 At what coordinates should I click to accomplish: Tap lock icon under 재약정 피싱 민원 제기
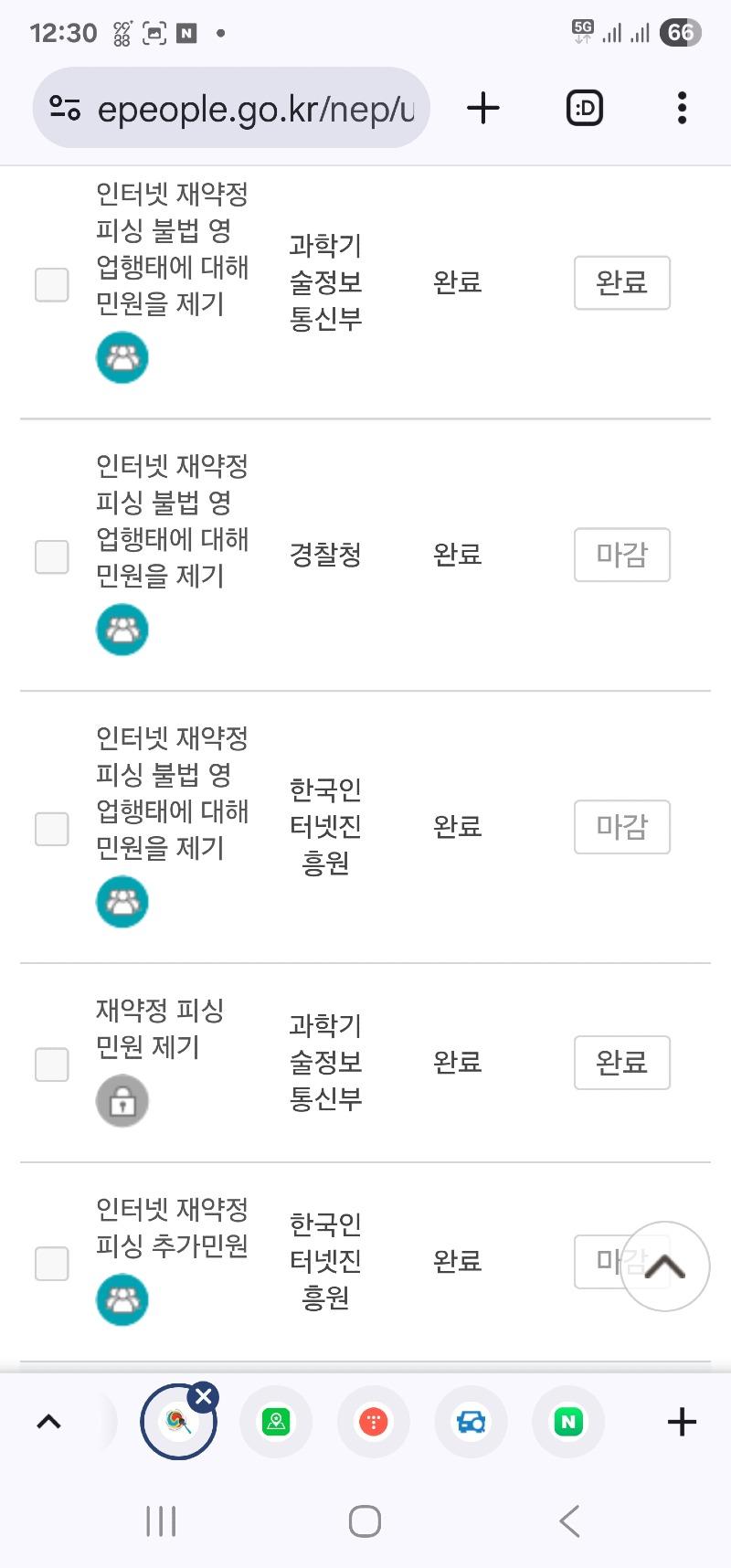click(x=122, y=1101)
